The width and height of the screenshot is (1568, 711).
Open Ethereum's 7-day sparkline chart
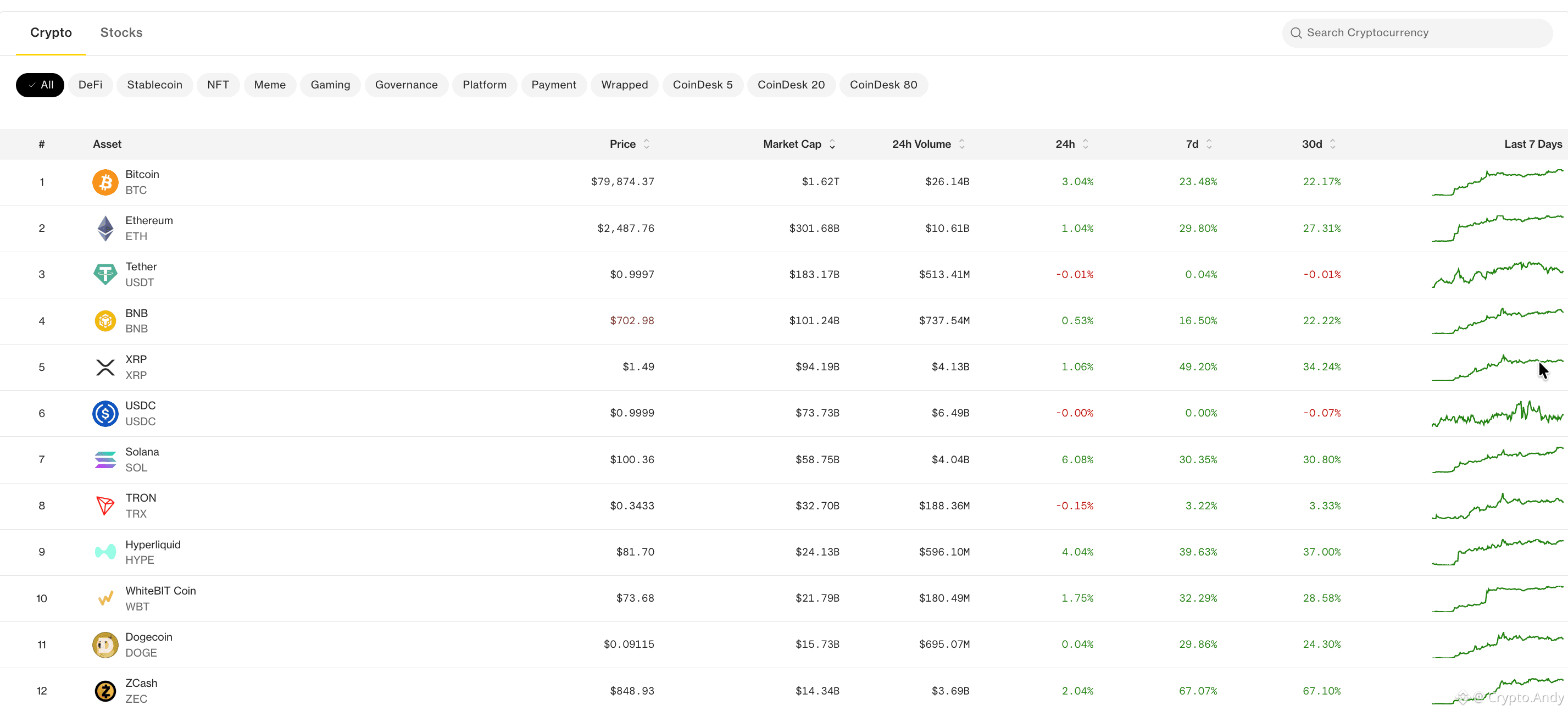pyautogui.click(x=1497, y=228)
